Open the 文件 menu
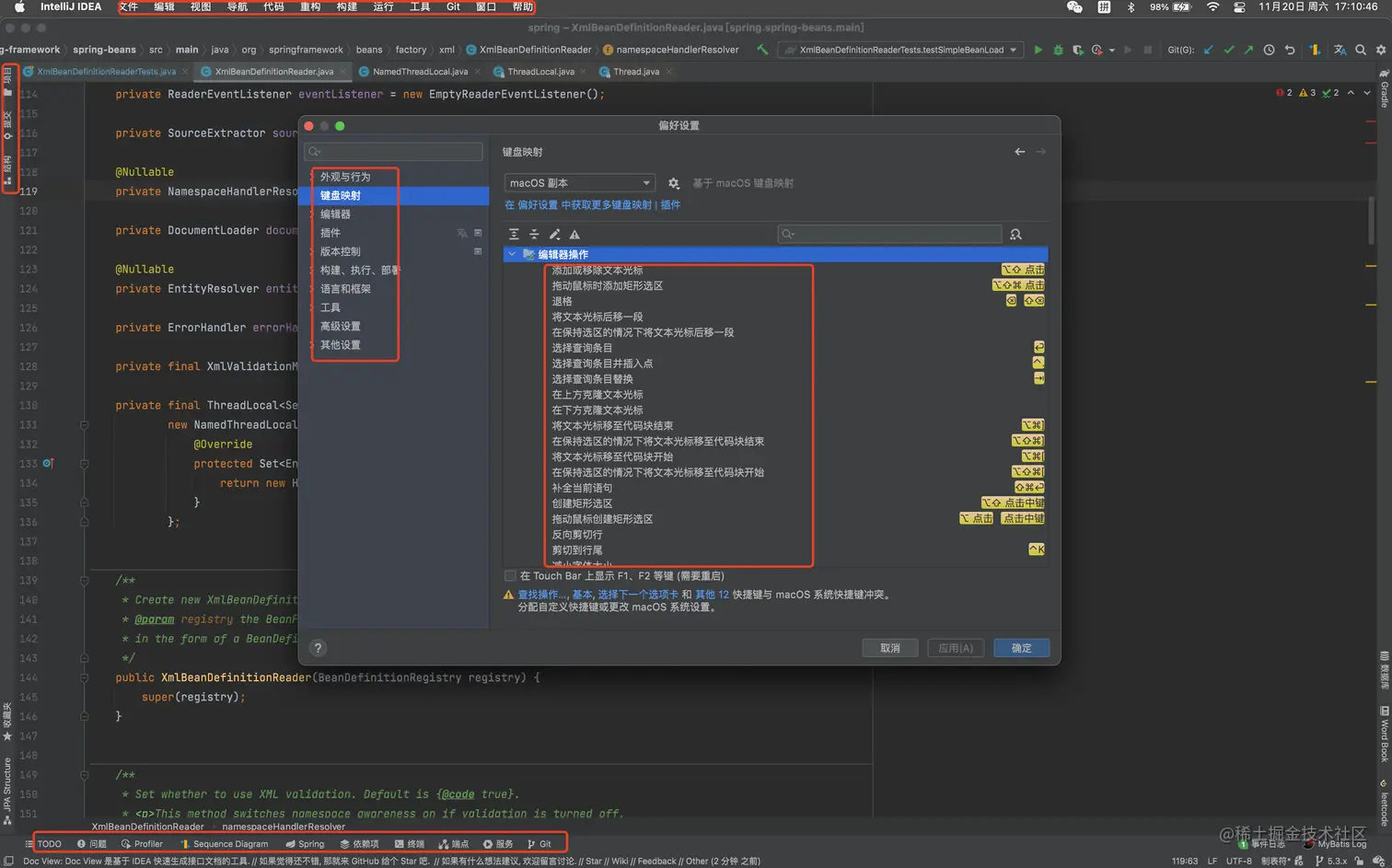The width and height of the screenshot is (1392, 868). coord(128,6)
